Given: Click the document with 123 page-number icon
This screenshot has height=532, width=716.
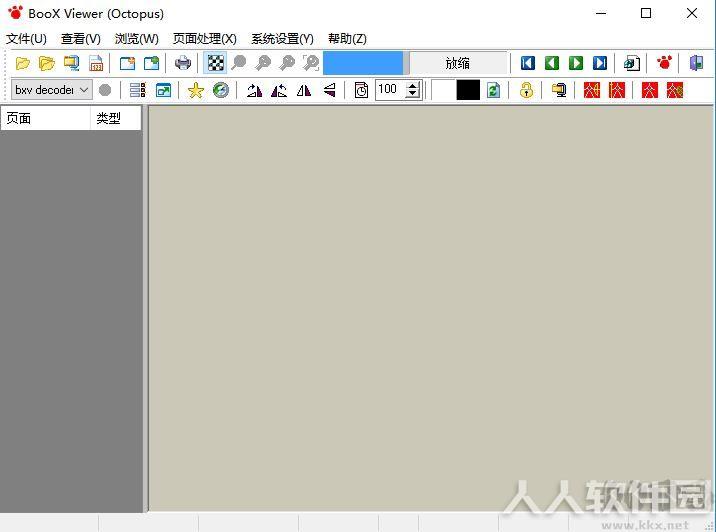Looking at the screenshot, I should [96, 63].
